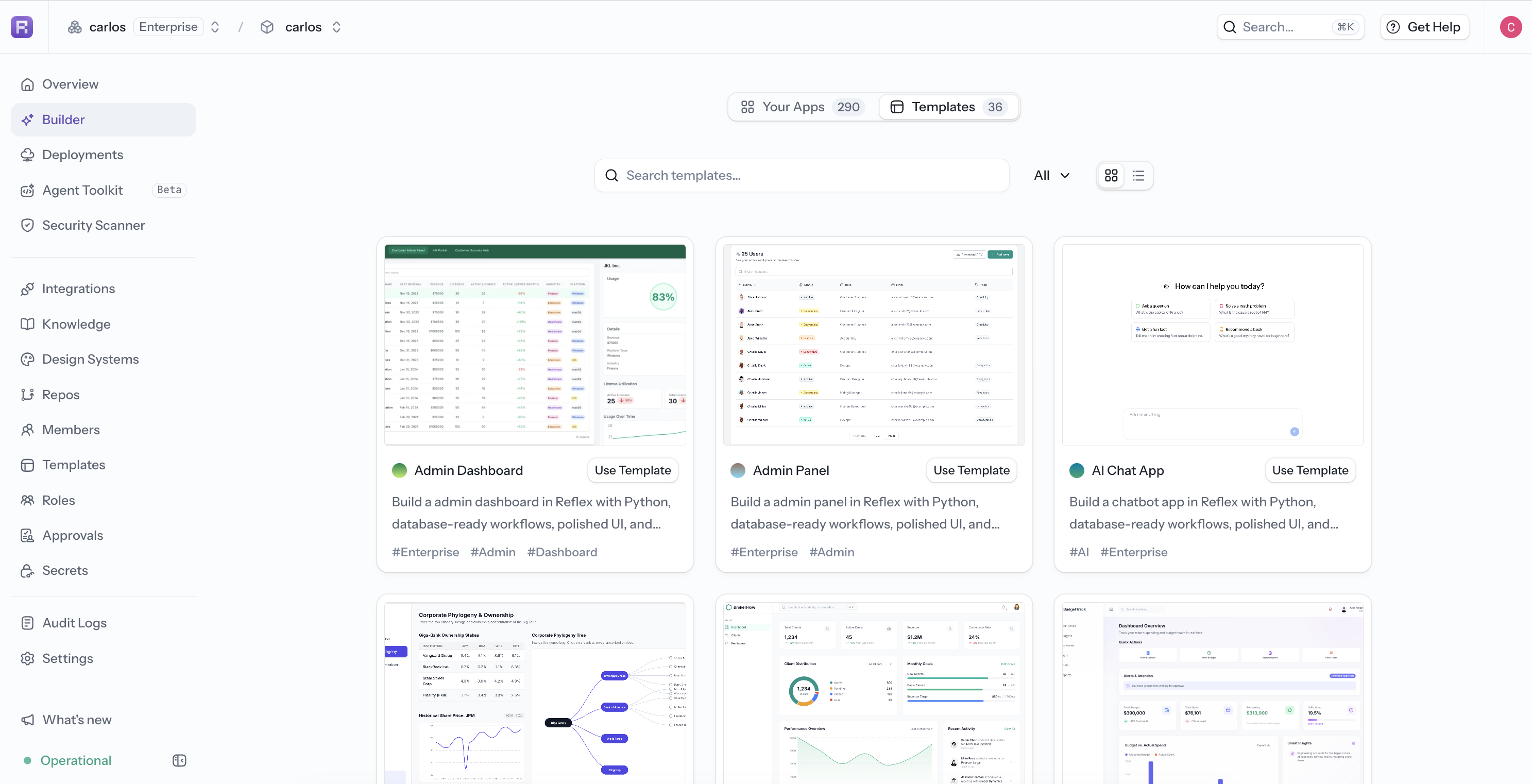Open the Admin Panel preview thumbnail

pos(874,345)
